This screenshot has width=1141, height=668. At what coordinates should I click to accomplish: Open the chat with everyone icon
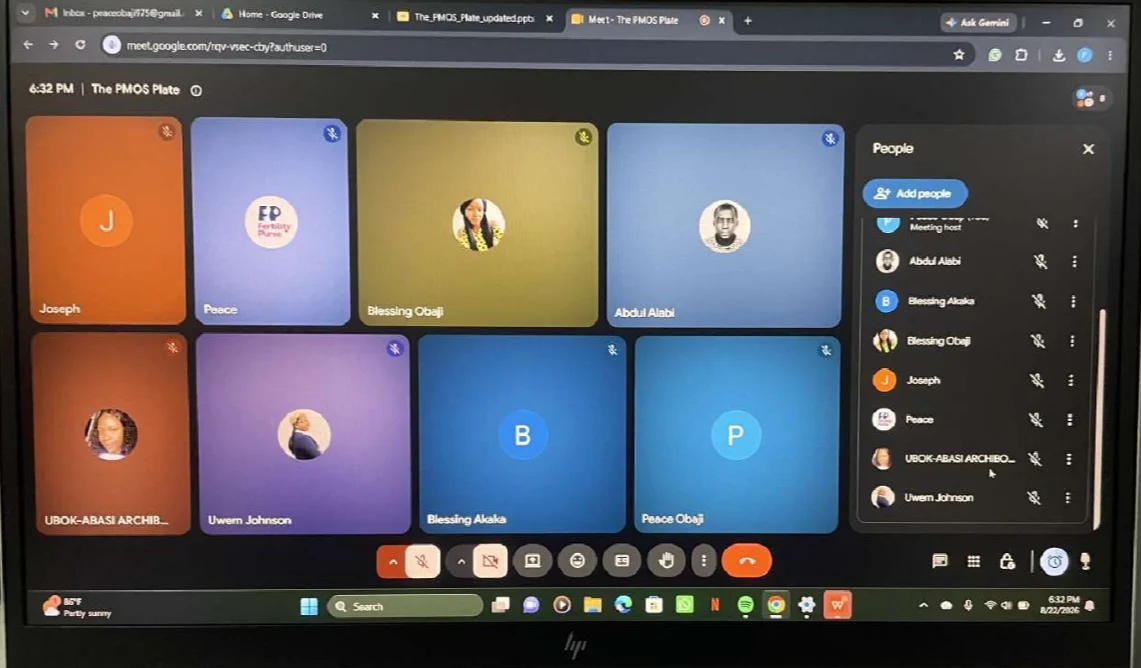pyautogui.click(x=939, y=561)
